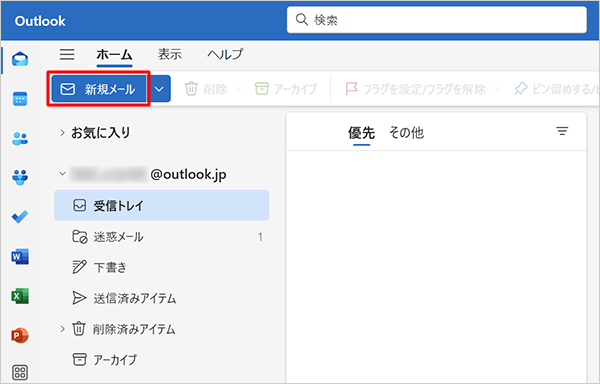Image resolution: width=600 pixels, height=384 pixels.
Task: Click the ピン留めする pin button
Action: (x=557, y=89)
